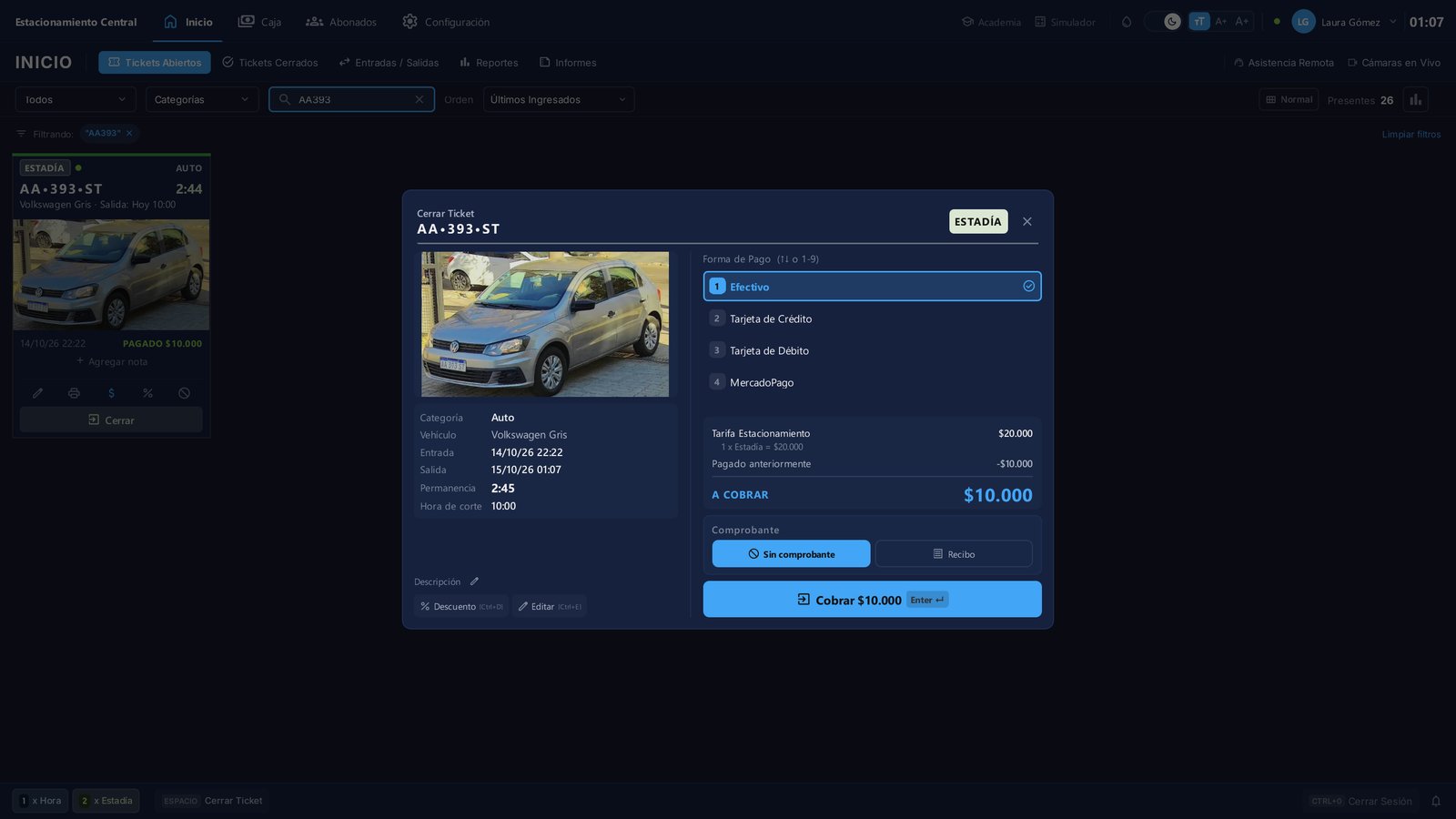1456x819 pixels.
Task: Open the Caja menu in top navigation
Action: tap(259, 22)
